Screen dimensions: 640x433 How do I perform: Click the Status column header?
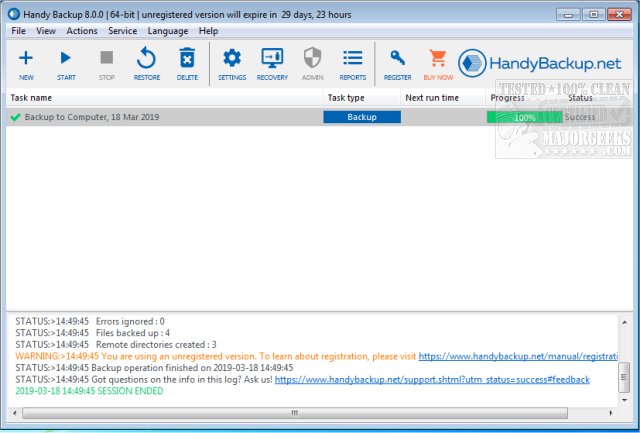[x=598, y=98]
